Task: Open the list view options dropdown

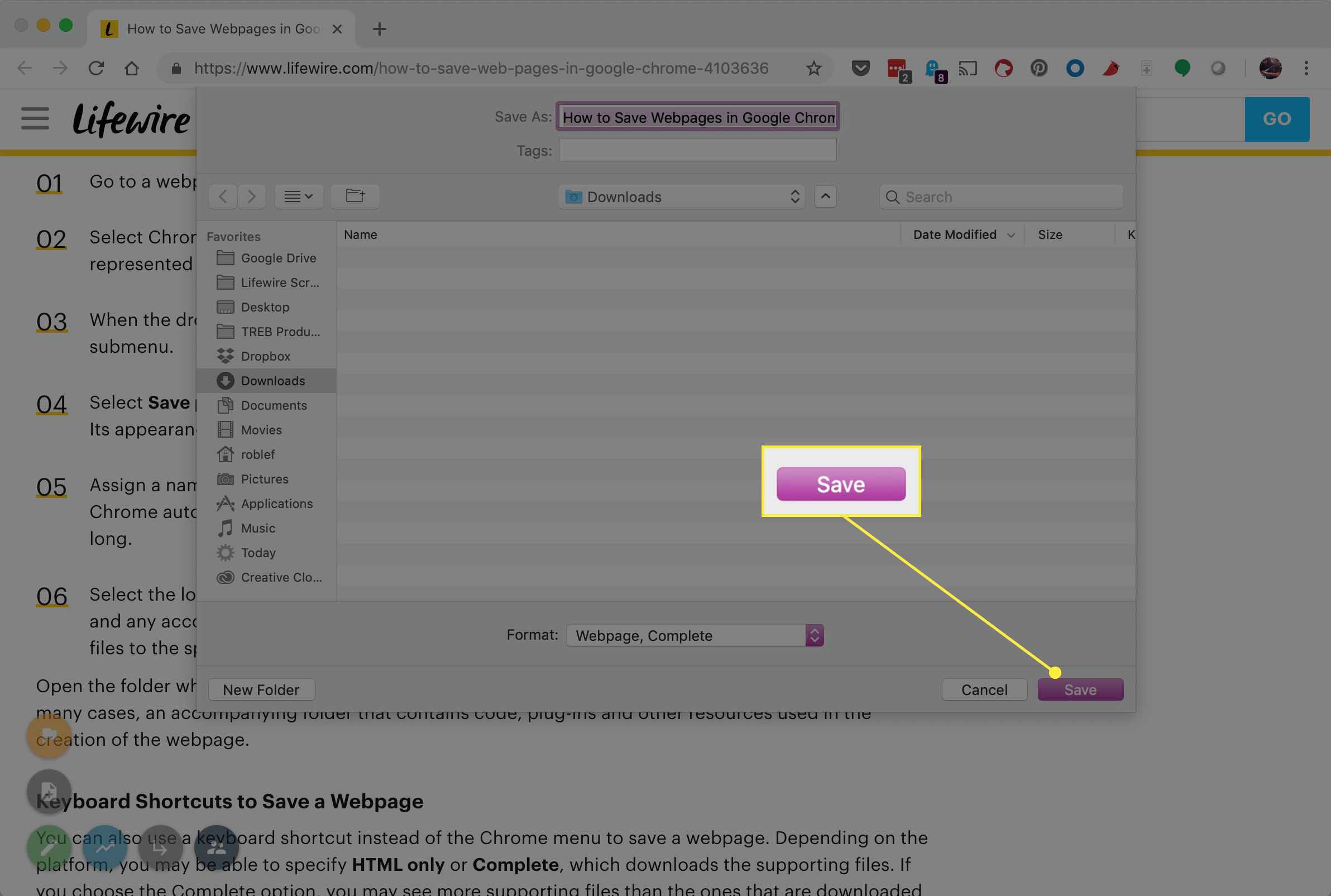Action: 299,196
